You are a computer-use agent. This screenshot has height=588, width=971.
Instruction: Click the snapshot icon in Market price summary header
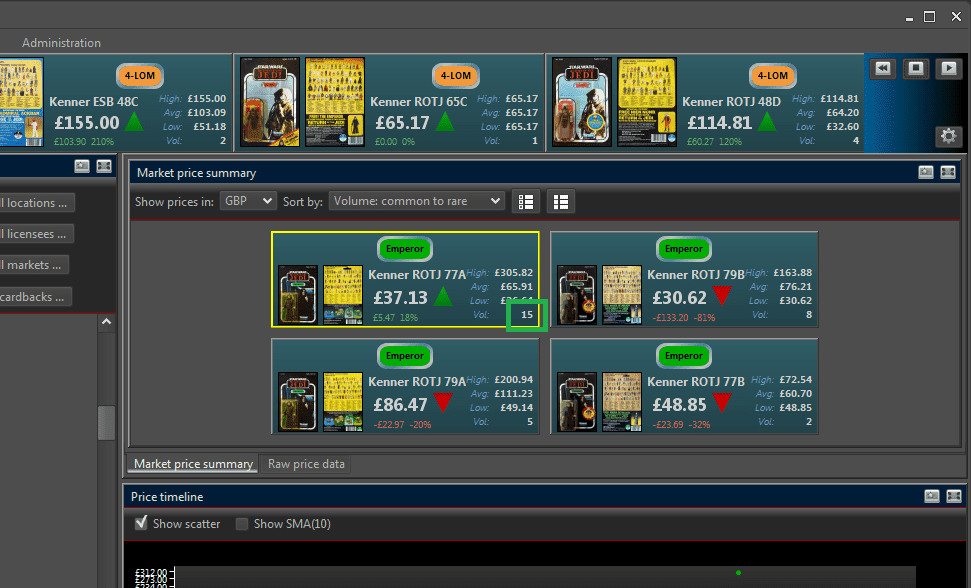[926, 173]
